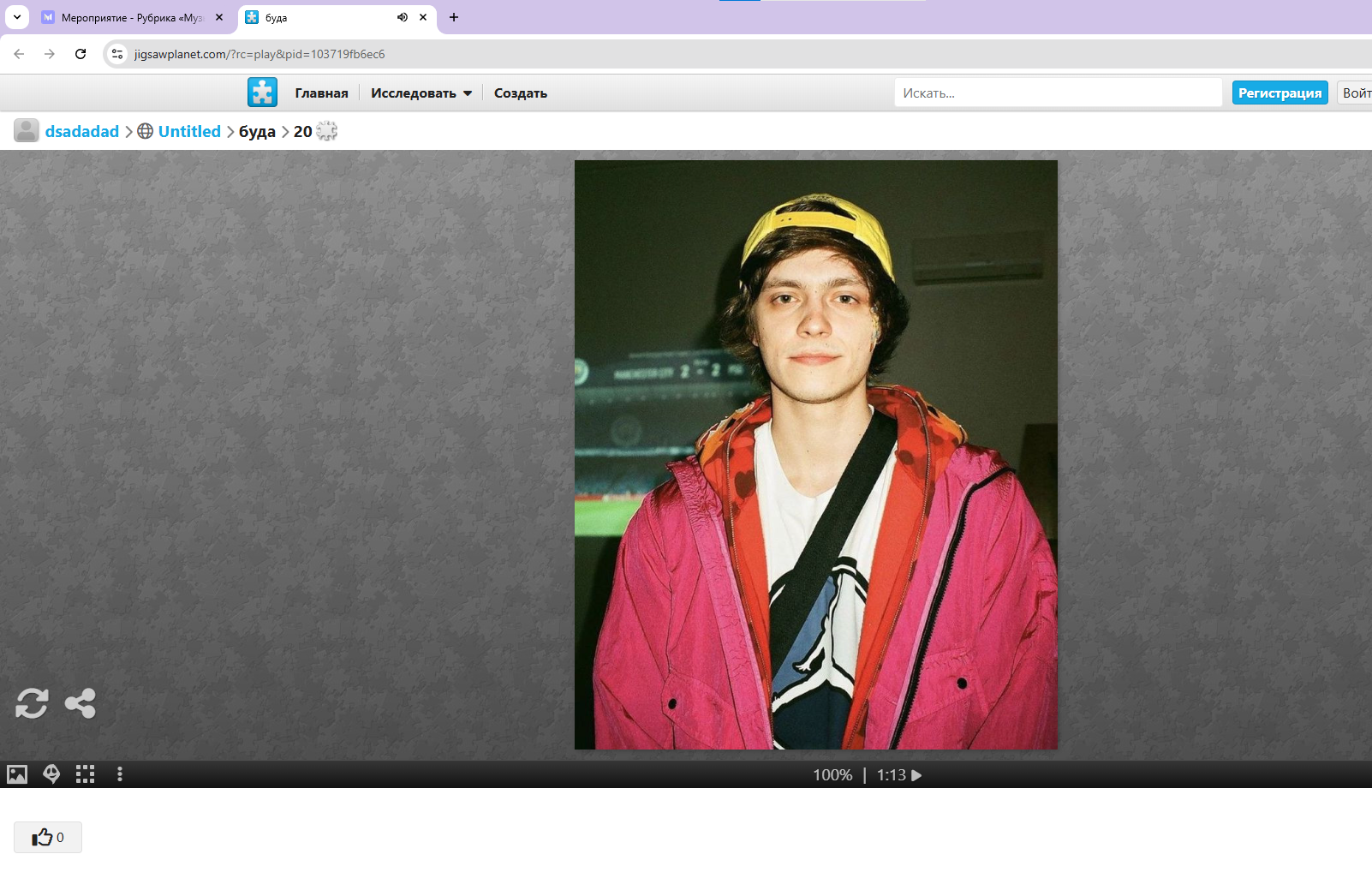
Task: Open the three-dot more options menu
Action: coord(120,774)
